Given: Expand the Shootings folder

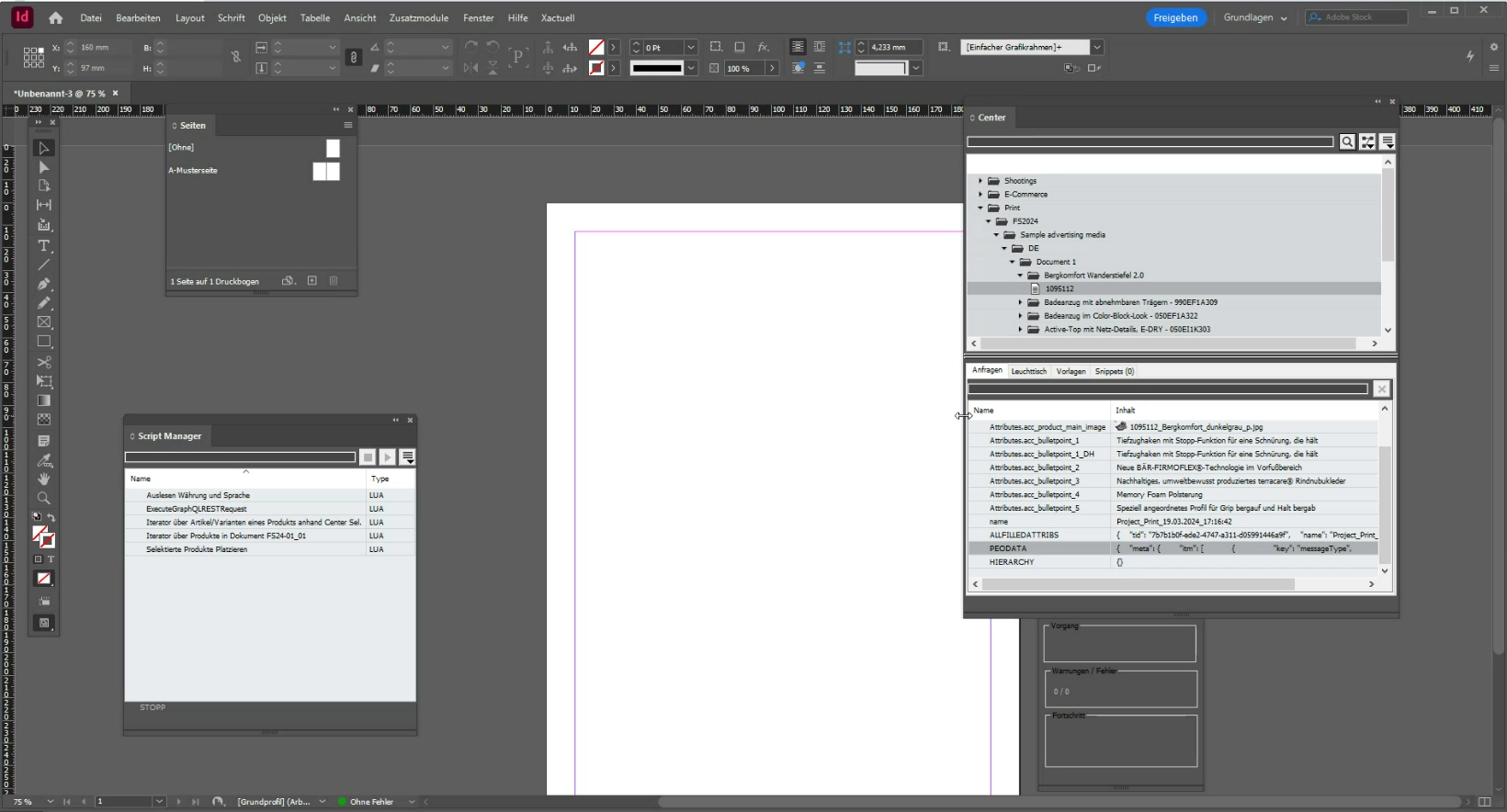Looking at the screenshot, I should pyautogui.click(x=980, y=181).
